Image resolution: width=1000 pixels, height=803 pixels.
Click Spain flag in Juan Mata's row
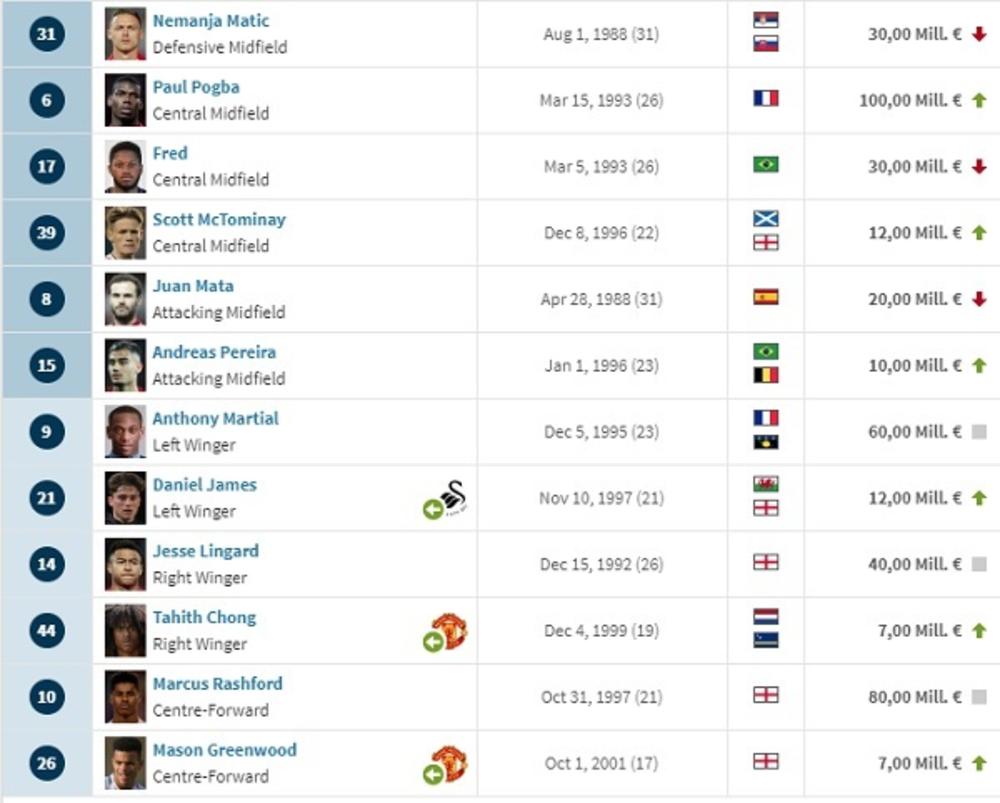766,297
